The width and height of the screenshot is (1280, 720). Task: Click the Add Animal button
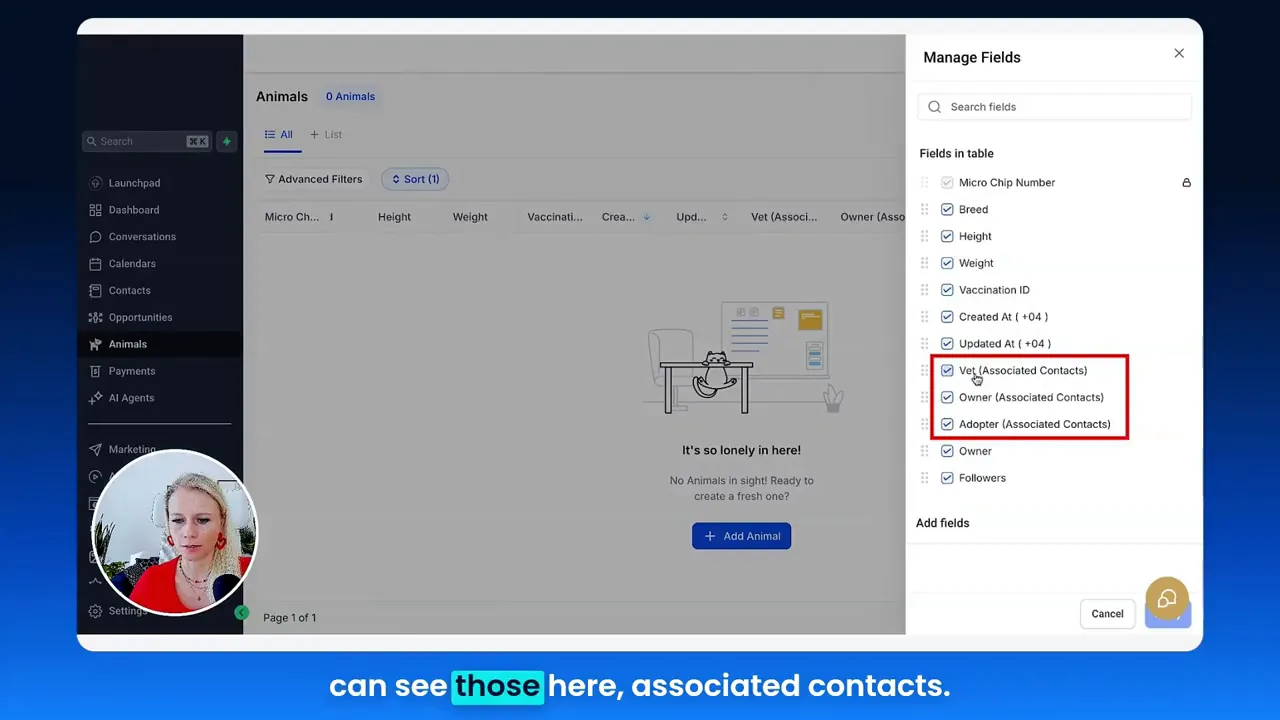click(x=741, y=535)
